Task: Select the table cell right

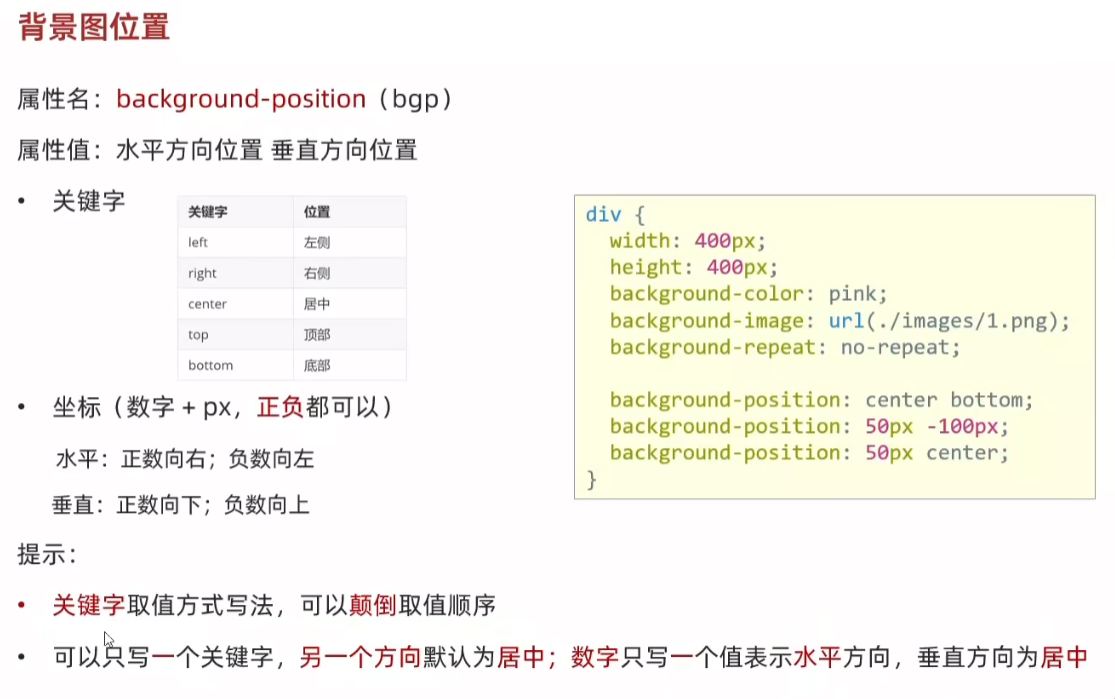Action: 235,273
